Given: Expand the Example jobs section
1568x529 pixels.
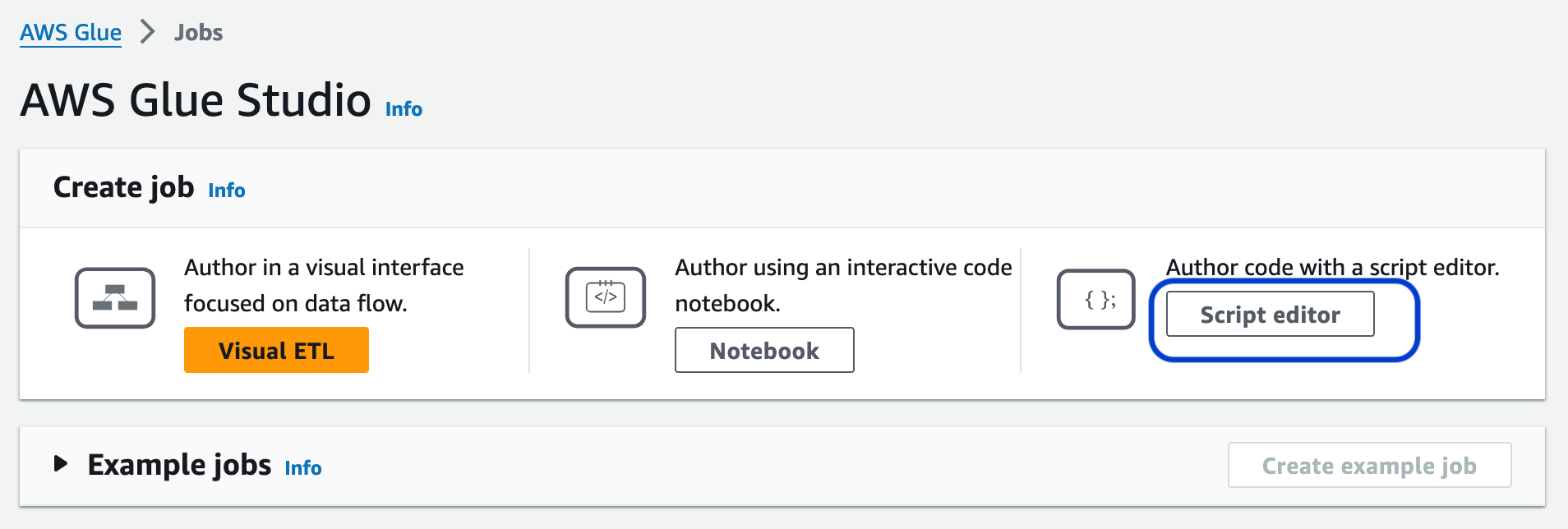Looking at the screenshot, I should click(x=60, y=464).
